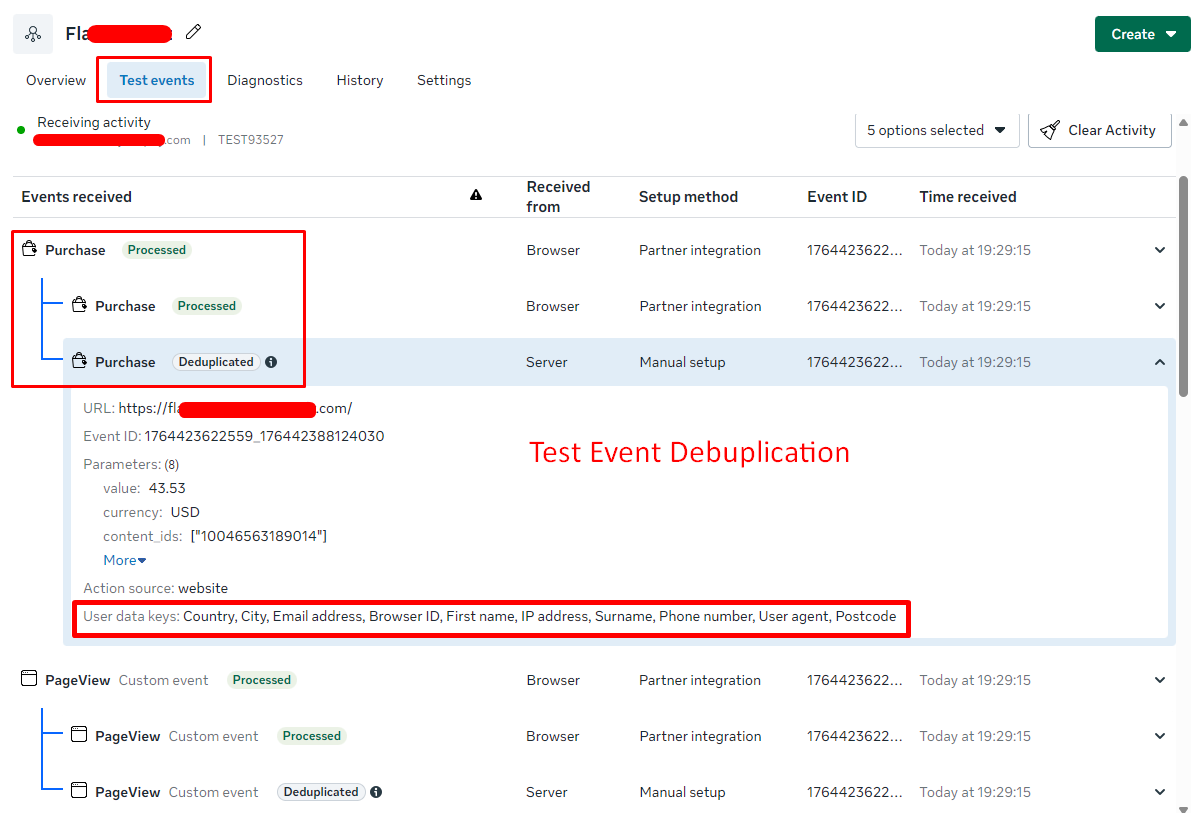Go to the Settings tab

(x=444, y=80)
